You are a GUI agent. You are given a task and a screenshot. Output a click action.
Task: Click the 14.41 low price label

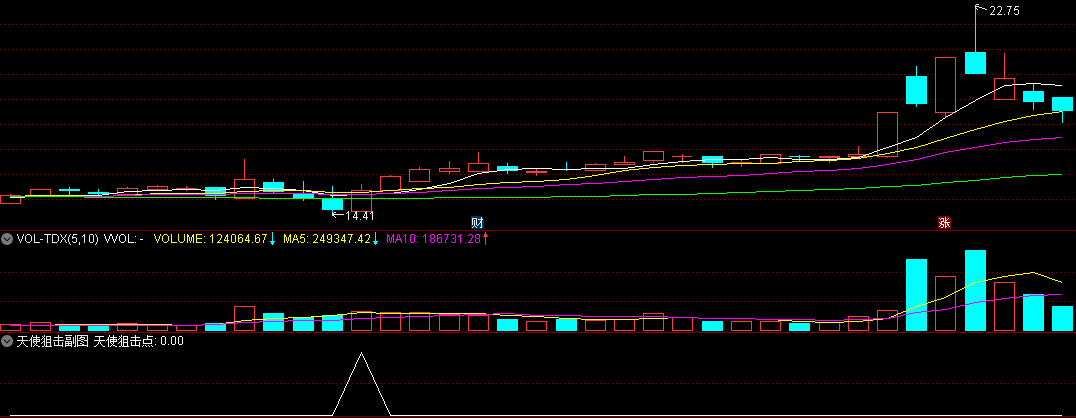coord(360,216)
